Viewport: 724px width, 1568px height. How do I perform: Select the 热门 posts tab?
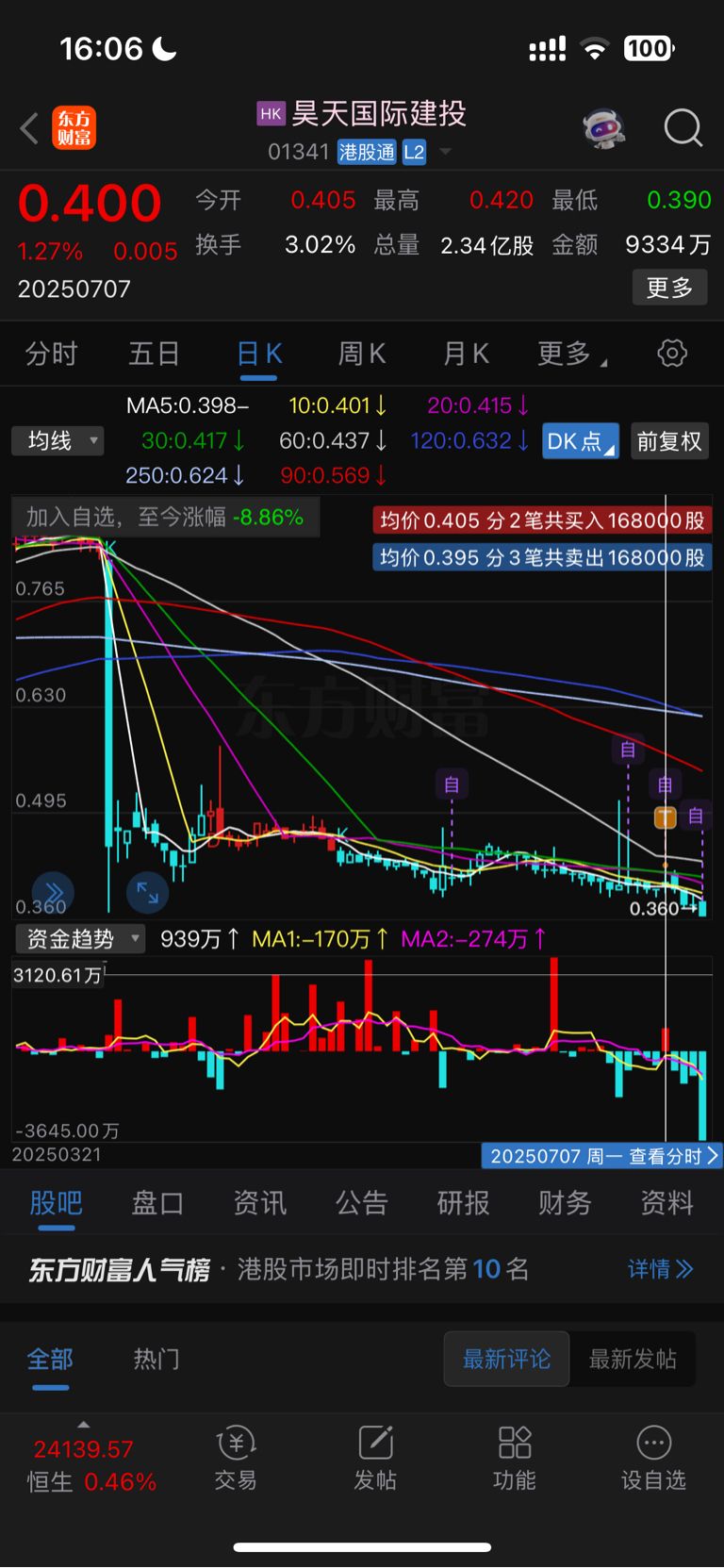(156, 1359)
